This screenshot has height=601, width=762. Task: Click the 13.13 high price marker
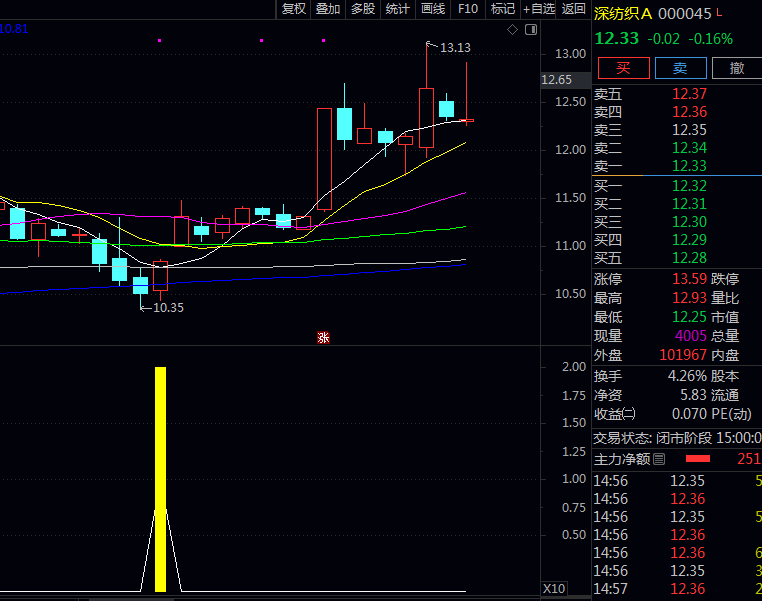(454, 47)
